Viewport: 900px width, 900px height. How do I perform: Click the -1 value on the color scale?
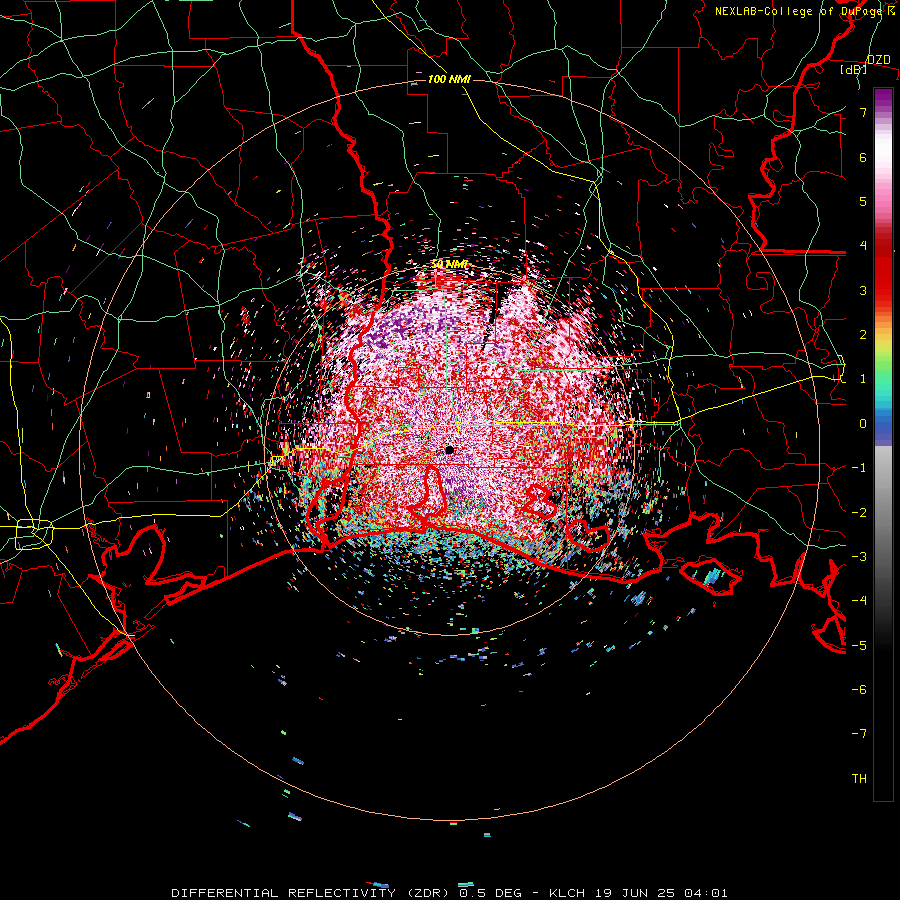[x=859, y=468]
